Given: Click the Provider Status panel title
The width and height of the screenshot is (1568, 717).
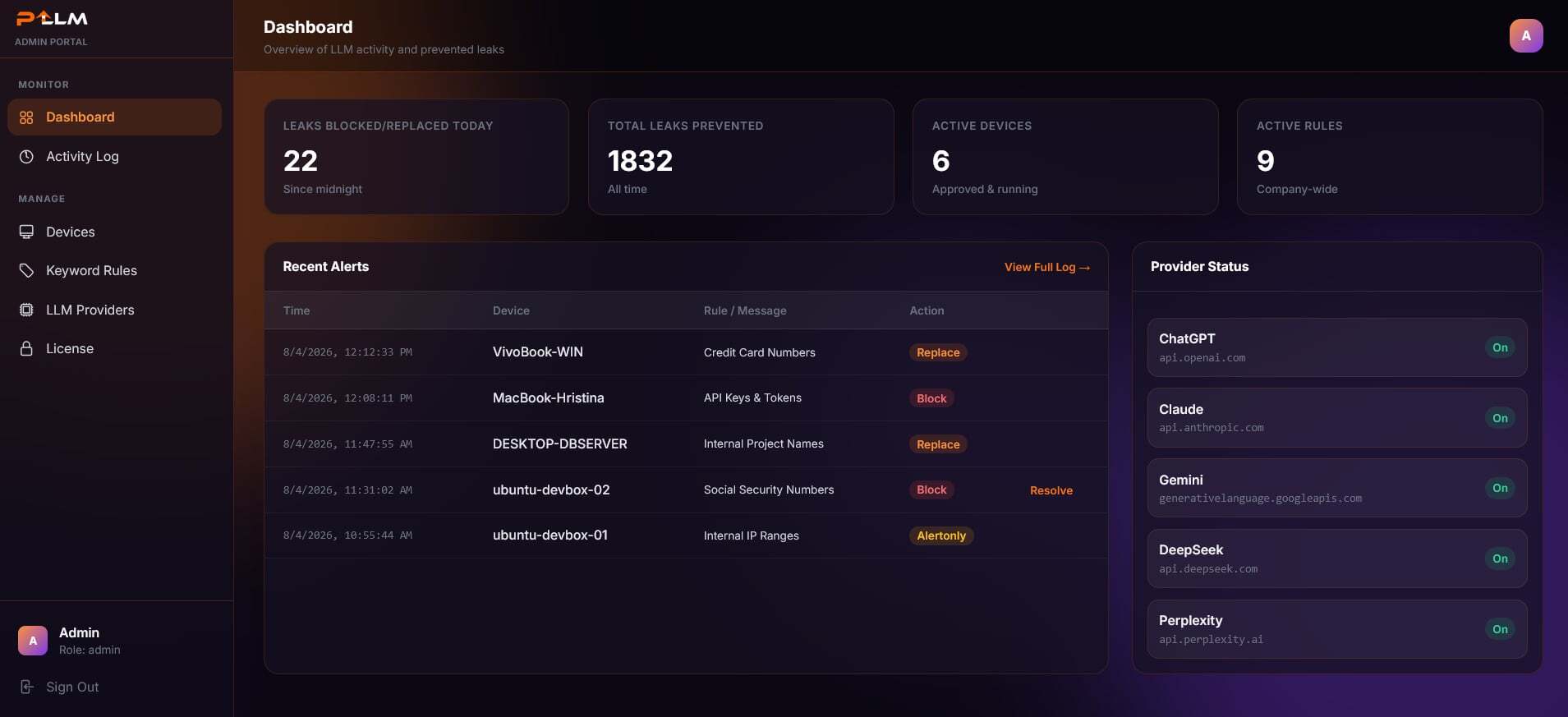Looking at the screenshot, I should tap(1199, 266).
